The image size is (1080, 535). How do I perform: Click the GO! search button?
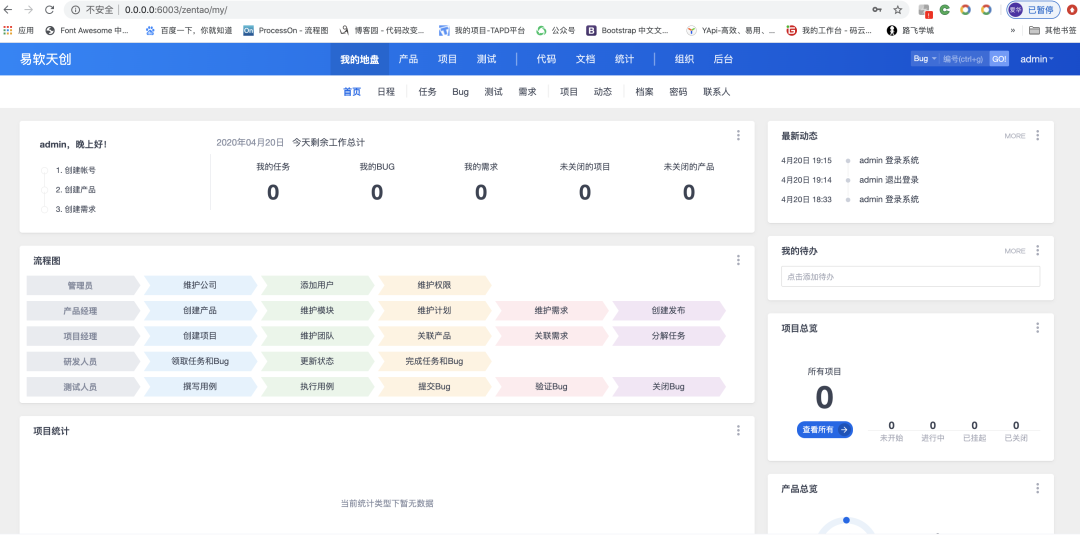(x=999, y=59)
